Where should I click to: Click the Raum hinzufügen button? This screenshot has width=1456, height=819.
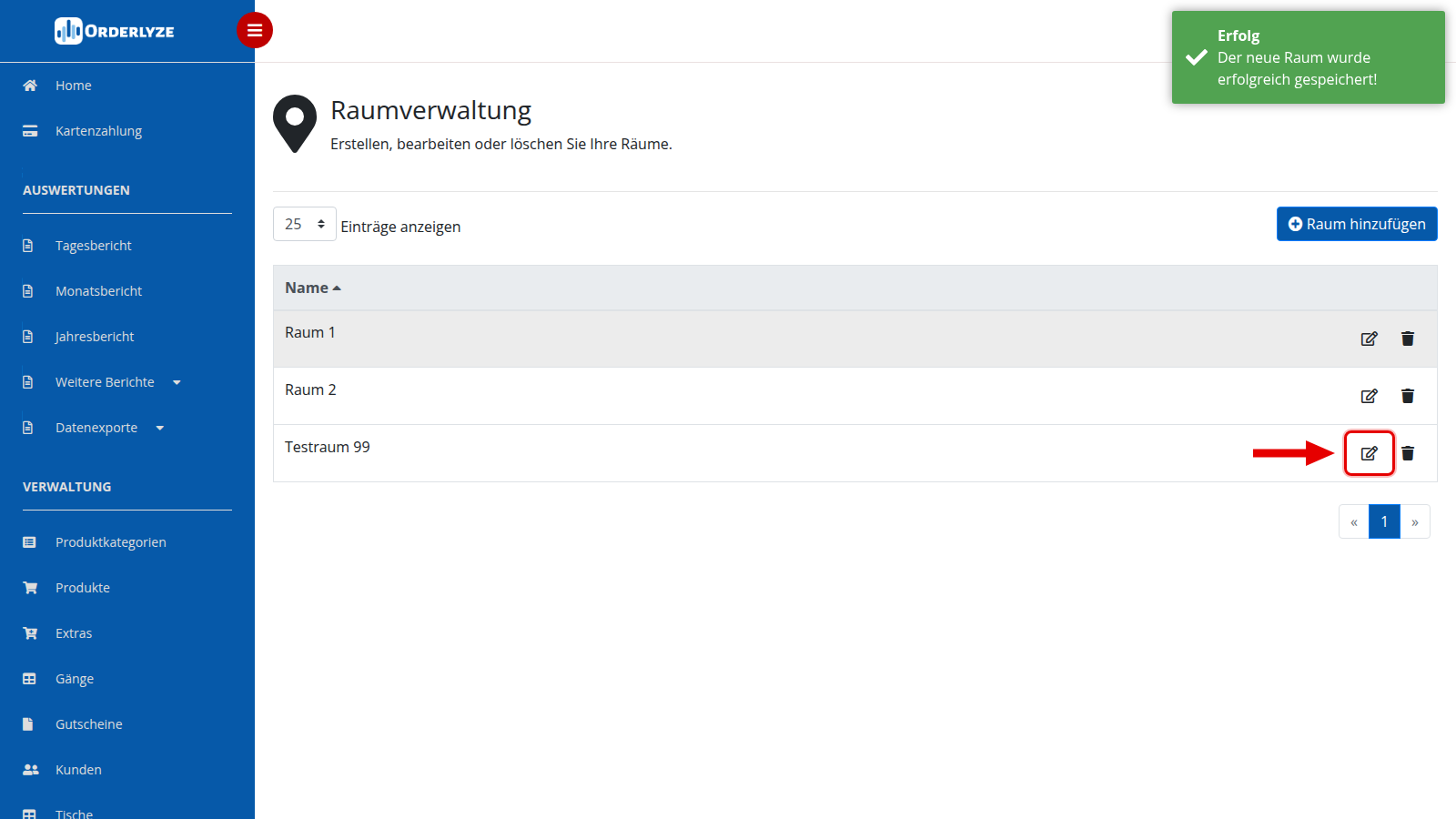(1357, 224)
